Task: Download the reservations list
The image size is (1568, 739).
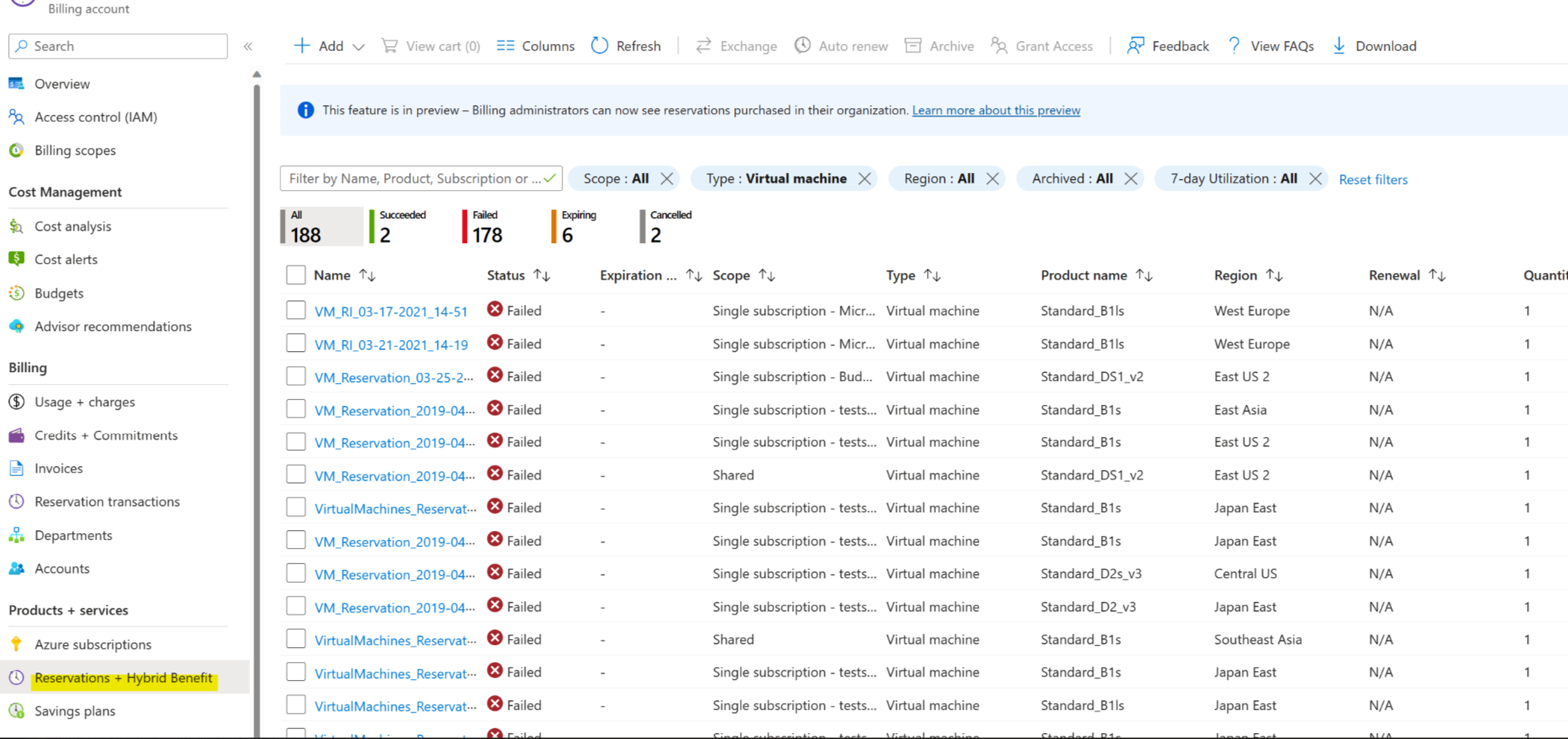Action: [x=1373, y=45]
